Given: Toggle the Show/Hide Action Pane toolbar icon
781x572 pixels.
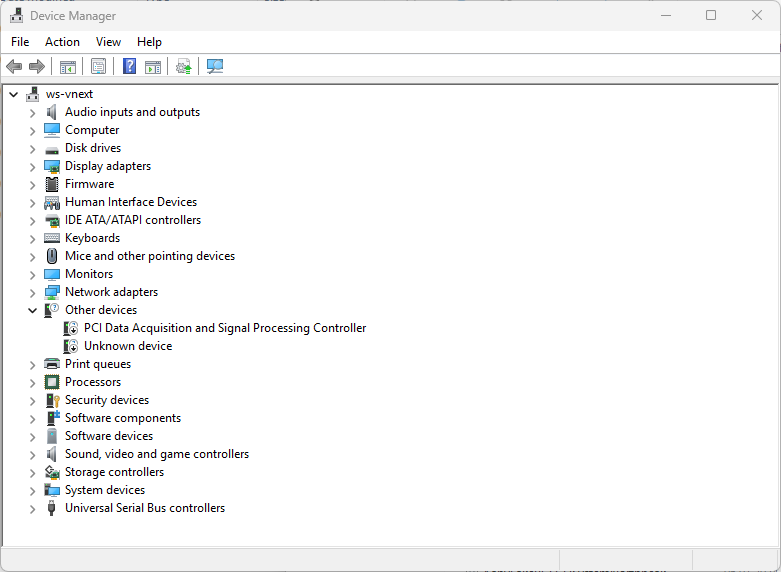Looking at the screenshot, I should coord(153,66).
